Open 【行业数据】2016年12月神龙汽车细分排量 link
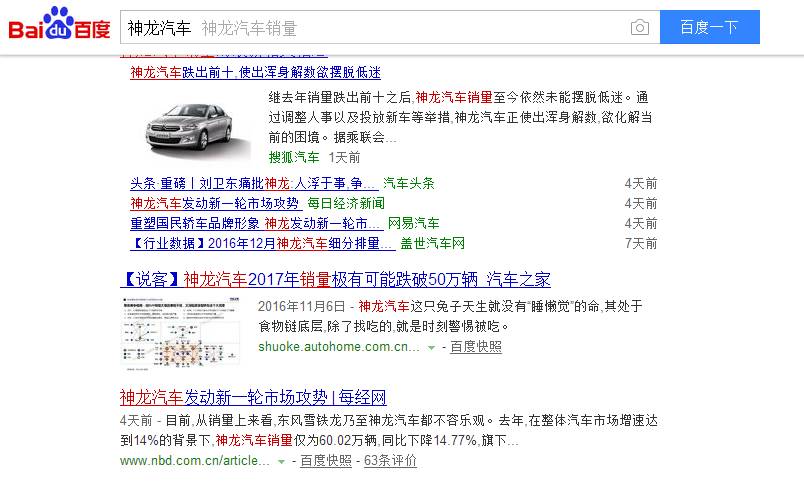Screen dimensions: 804x481 click(x=263, y=243)
